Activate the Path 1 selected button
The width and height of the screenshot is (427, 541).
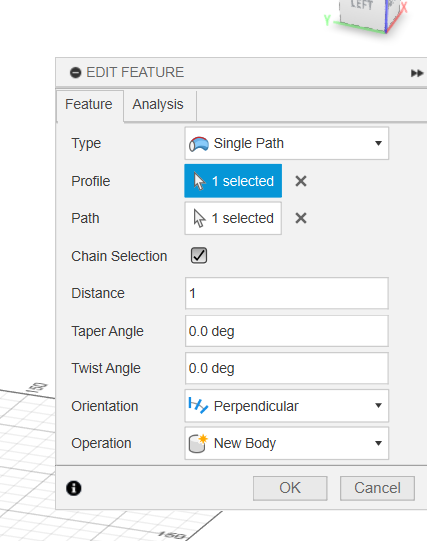click(233, 218)
